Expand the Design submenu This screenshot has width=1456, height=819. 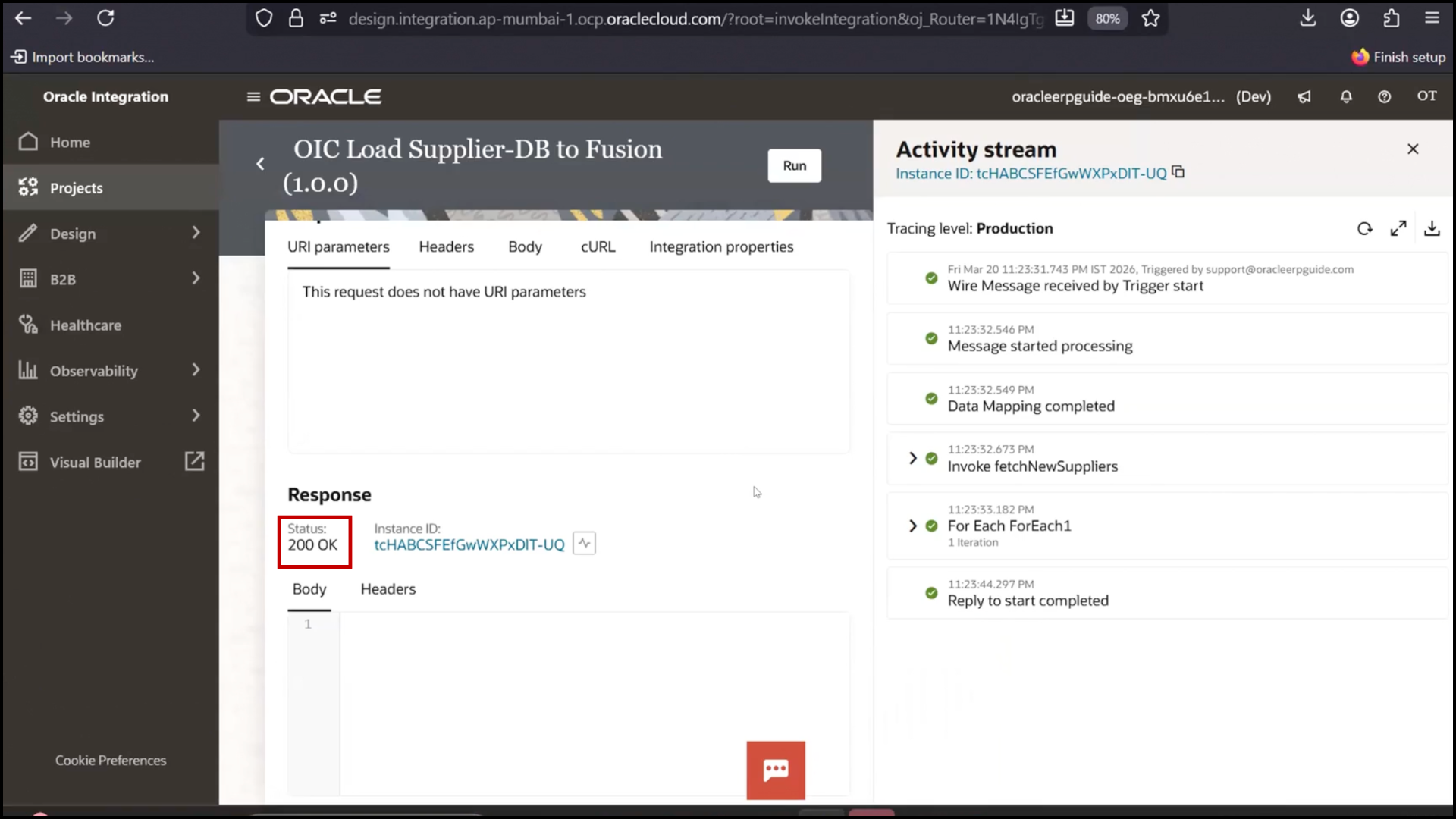[196, 233]
